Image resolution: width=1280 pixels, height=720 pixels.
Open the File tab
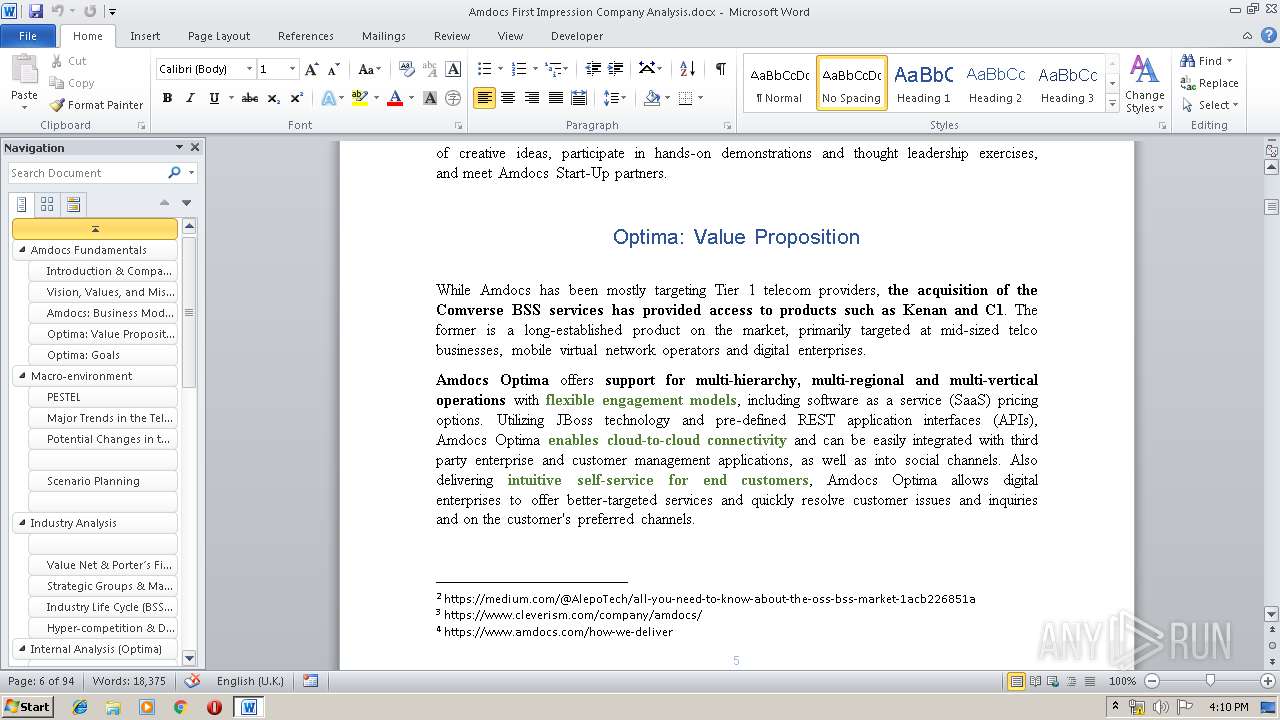coord(28,36)
